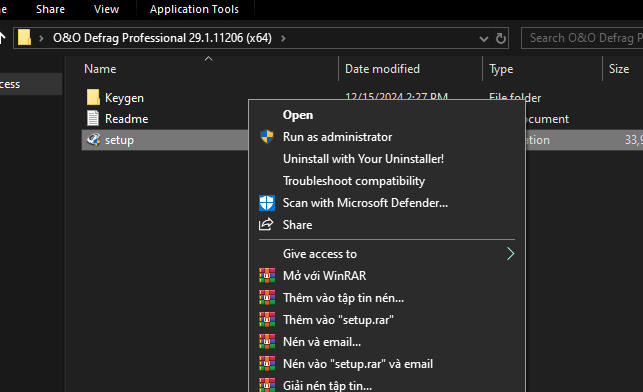Refresh the folder with the reload icon

pos(500,39)
